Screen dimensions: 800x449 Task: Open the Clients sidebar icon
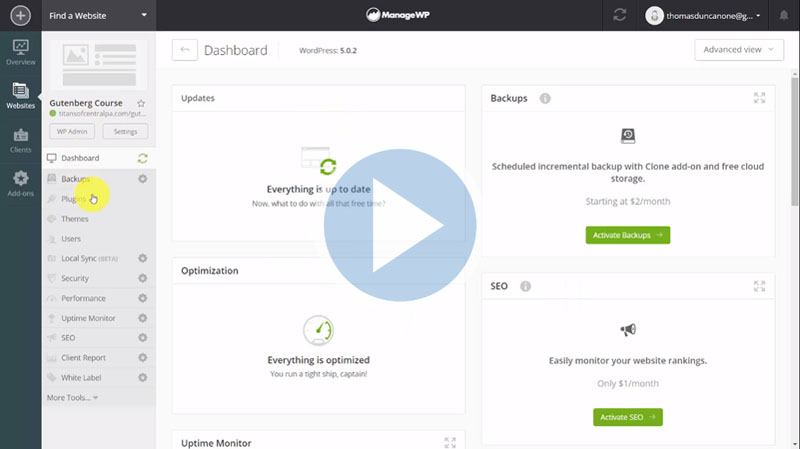(20, 139)
